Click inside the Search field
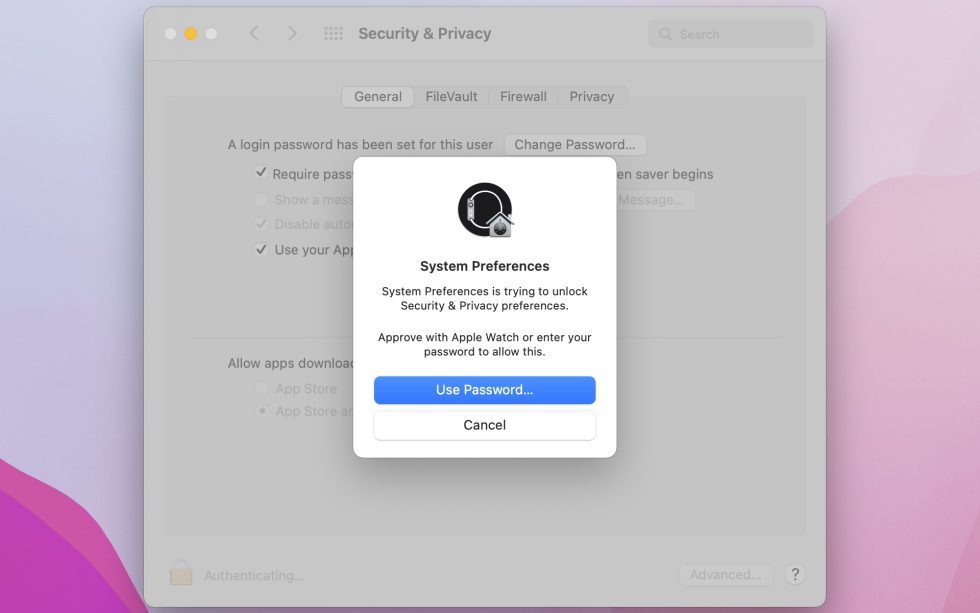 point(730,33)
